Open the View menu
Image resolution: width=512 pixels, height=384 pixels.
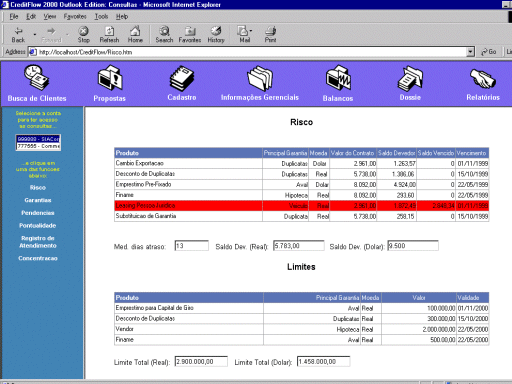pos(50,16)
